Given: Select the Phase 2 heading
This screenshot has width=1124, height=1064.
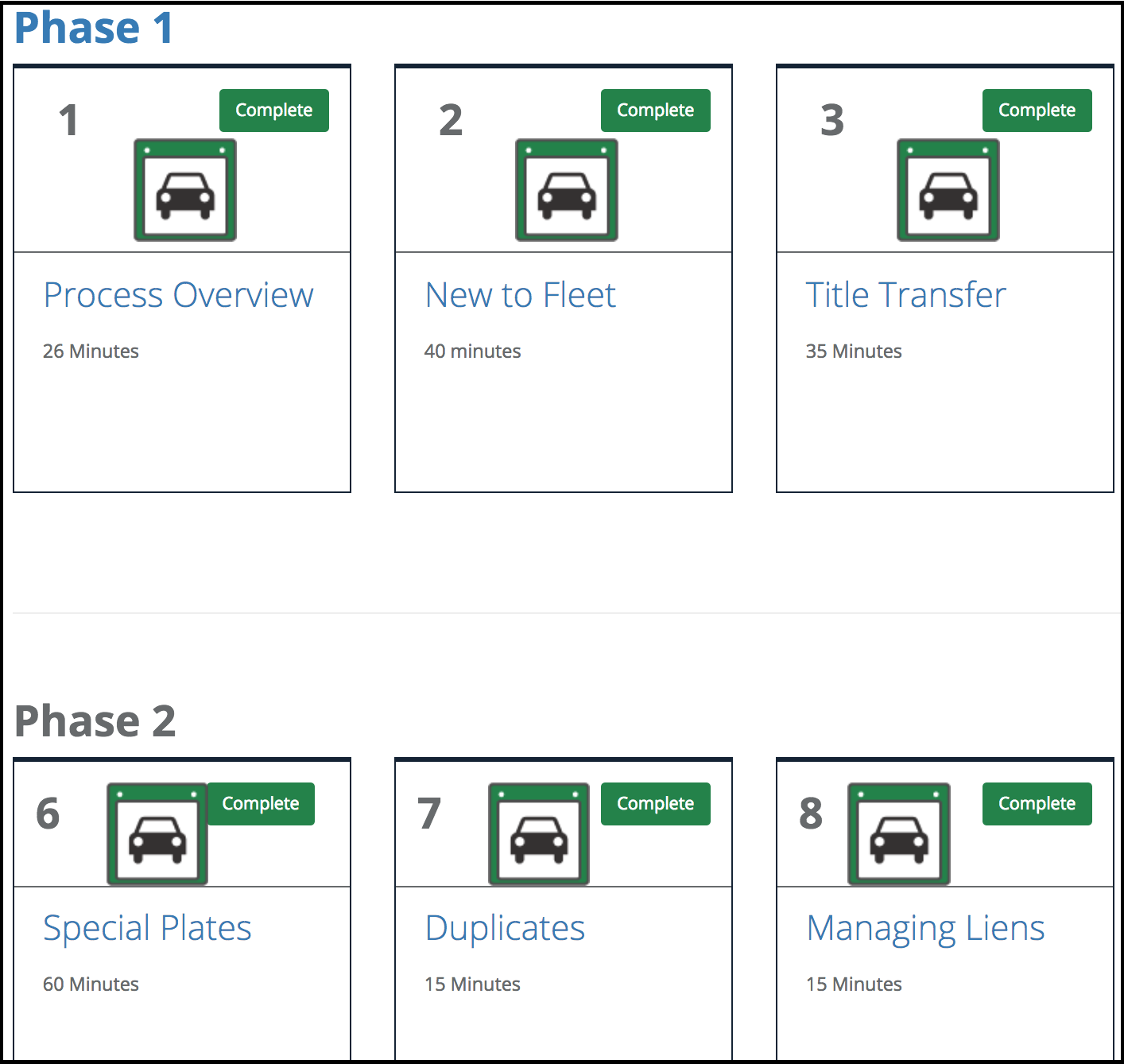Looking at the screenshot, I should (95, 721).
